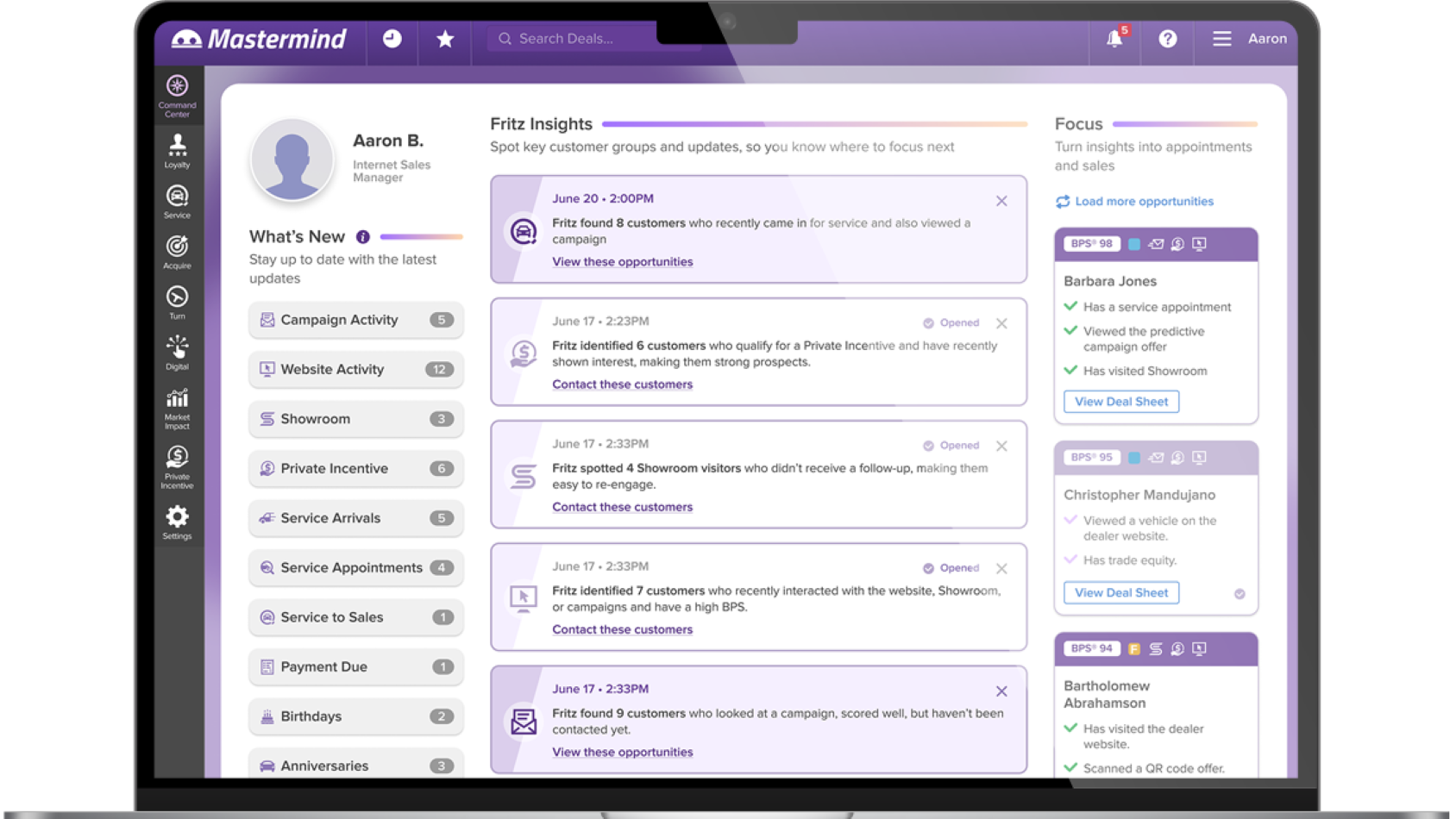Click View Deal Sheet for Barbara Jones

[1120, 402]
